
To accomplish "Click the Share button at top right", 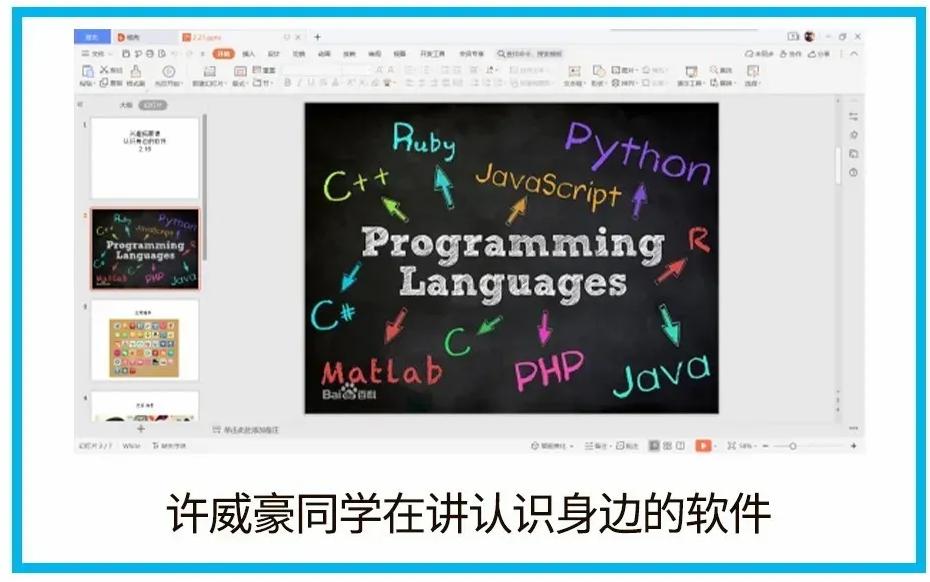I will pos(819,53).
